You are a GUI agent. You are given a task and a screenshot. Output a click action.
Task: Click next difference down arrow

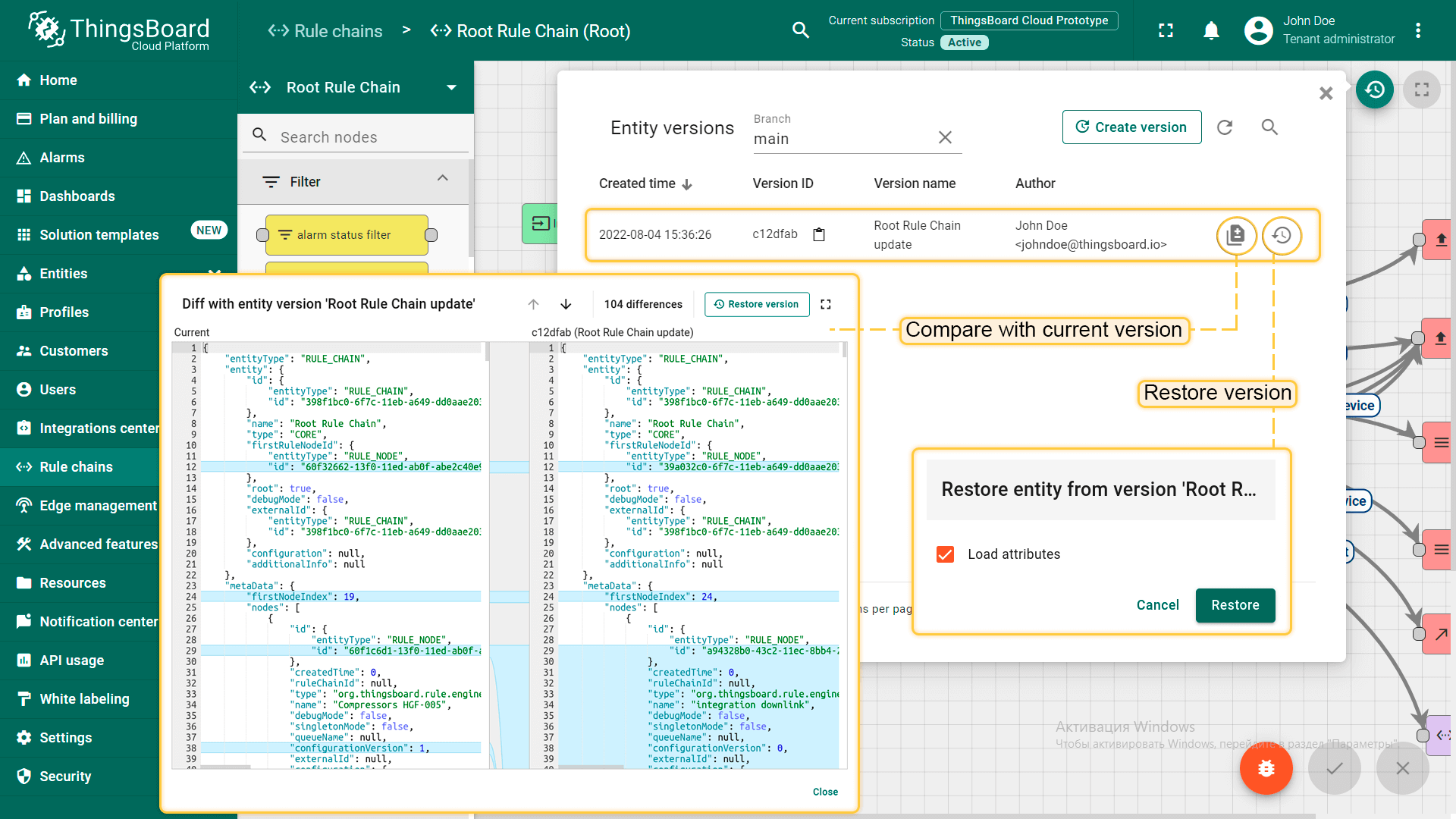(x=566, y=304)
